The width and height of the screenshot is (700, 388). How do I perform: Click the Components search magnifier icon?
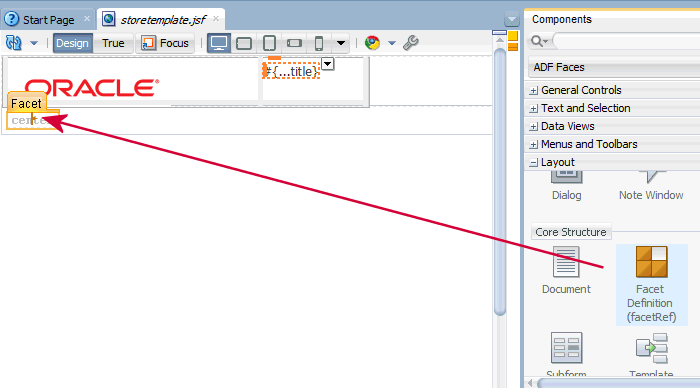click(538, 41)
